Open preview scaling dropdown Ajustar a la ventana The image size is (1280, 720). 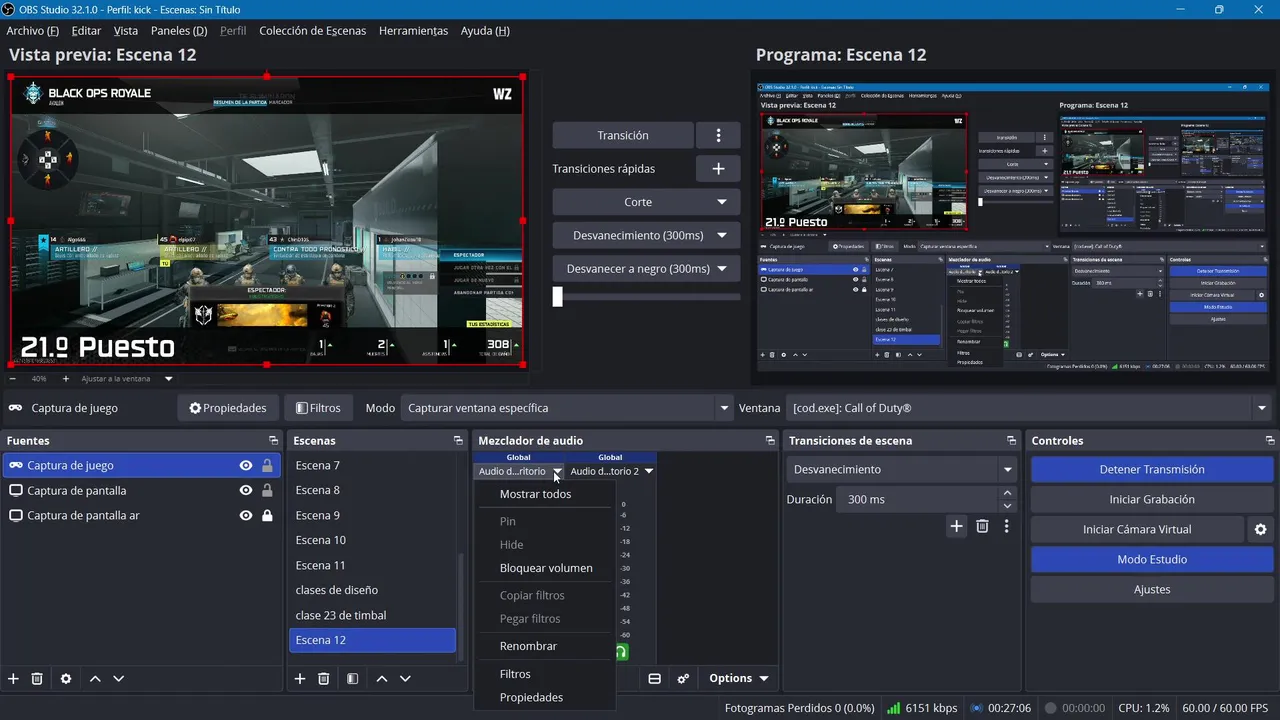coord(127,379)
